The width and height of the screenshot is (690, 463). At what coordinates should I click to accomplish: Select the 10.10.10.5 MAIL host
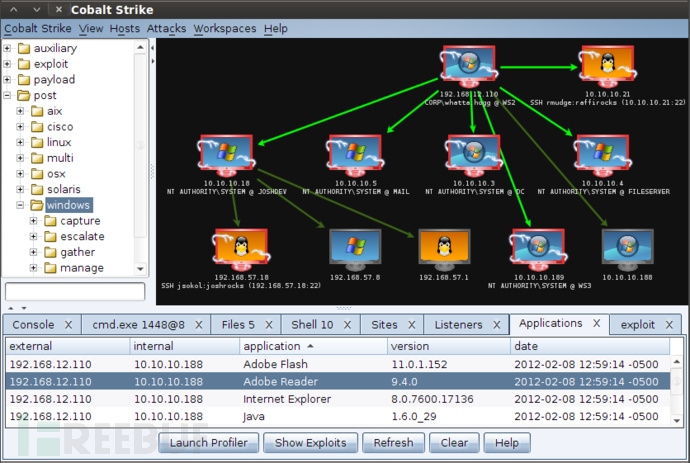click(x=355, y=155)
